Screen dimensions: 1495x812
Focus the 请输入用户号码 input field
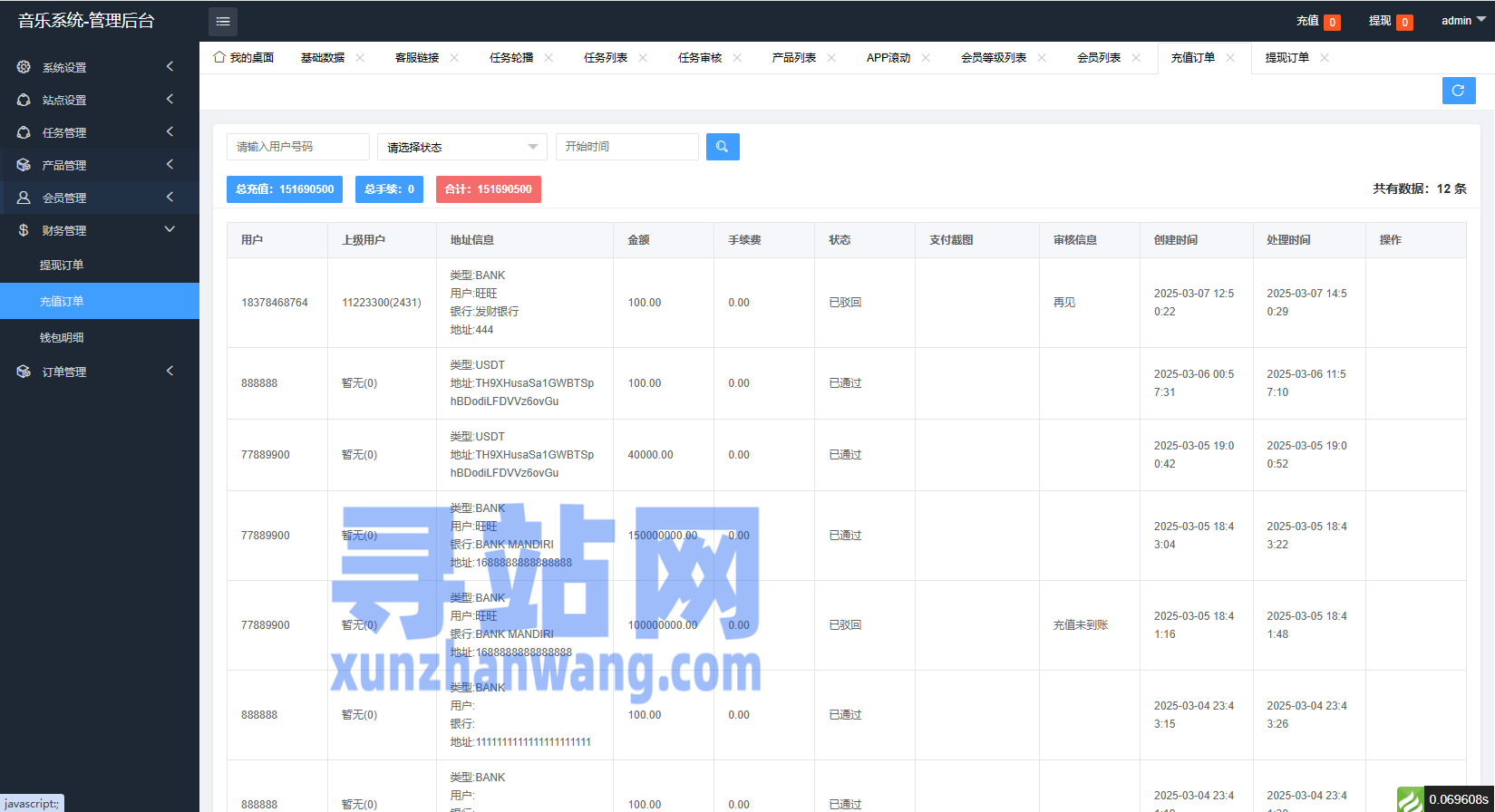(x=298, y=147)
